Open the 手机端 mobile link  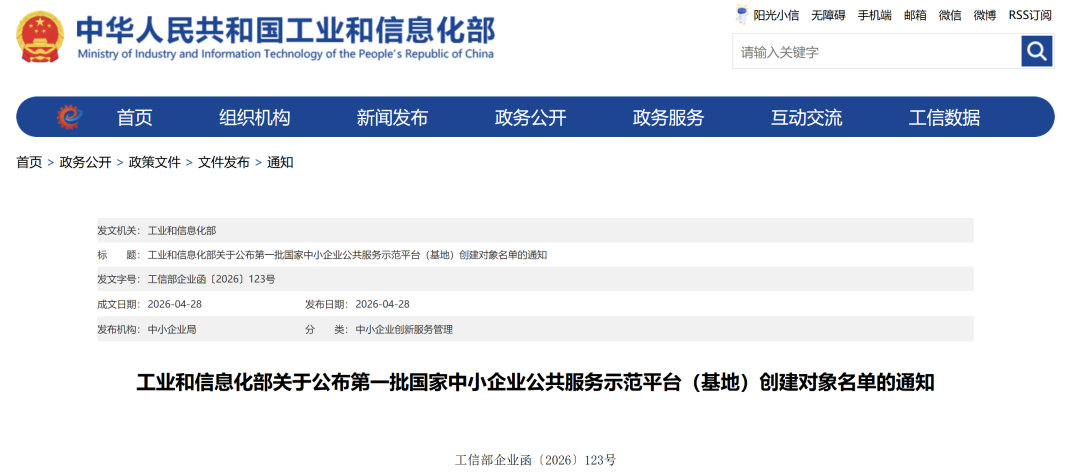click(x=874, y=15)
